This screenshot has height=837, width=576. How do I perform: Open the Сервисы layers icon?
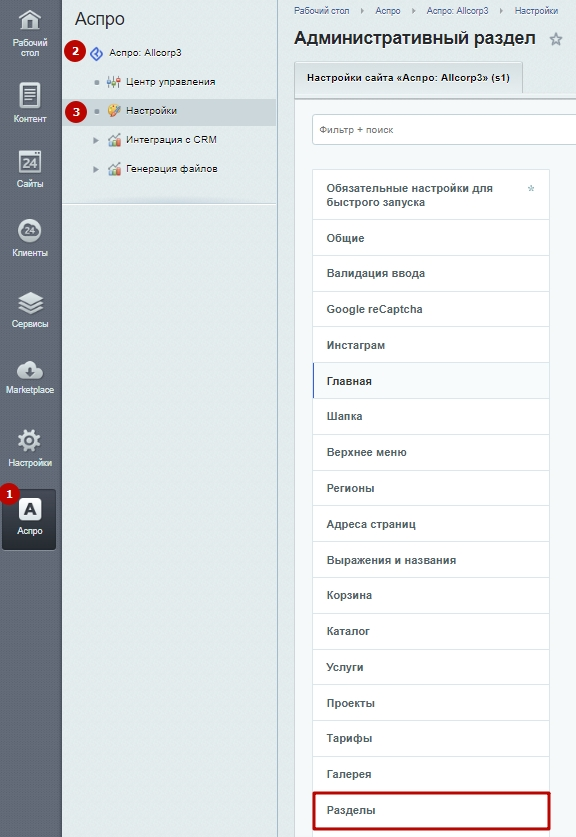pyautogui.click(x=30, y=303)
